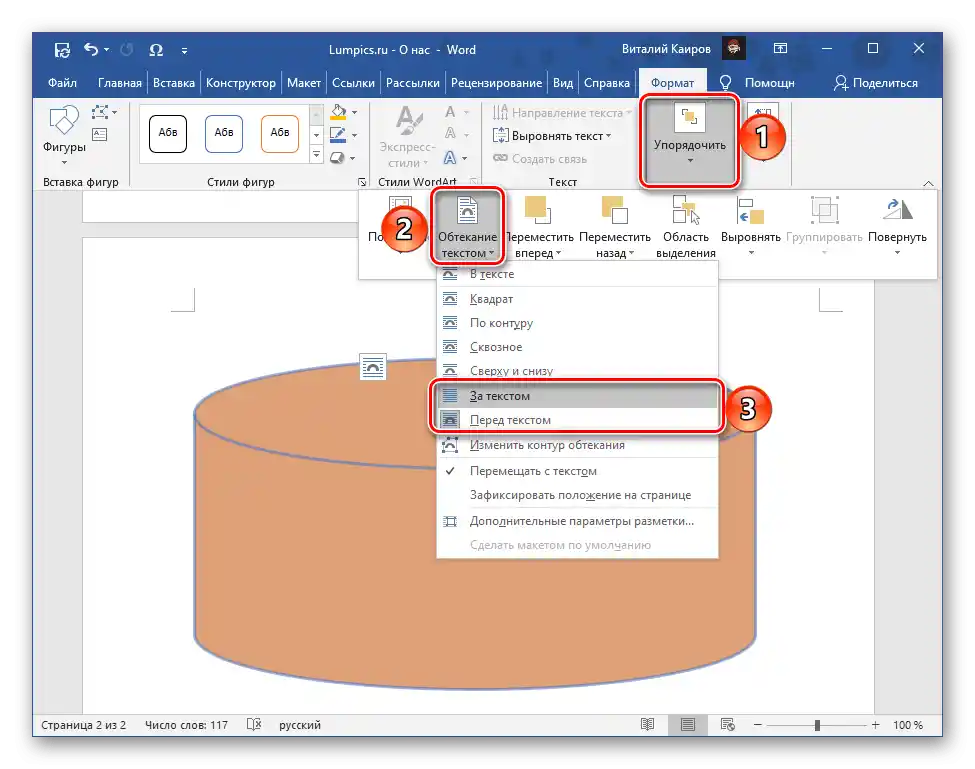975x769 pixels.
Task: Open the Повернуть rotate icon
Action: (897, 211)
